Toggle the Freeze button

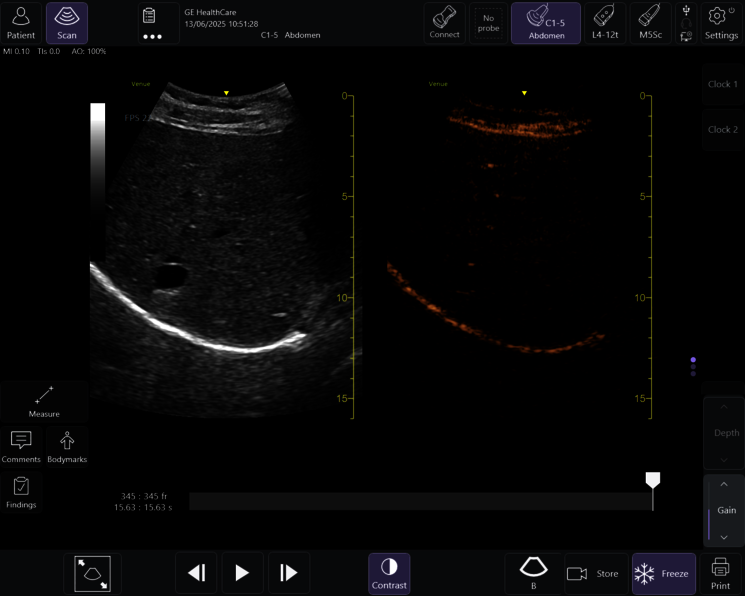[x=663, y=574]
